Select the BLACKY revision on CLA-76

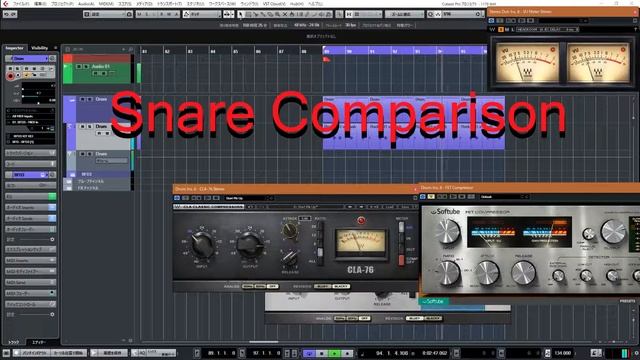pos(341,287)
